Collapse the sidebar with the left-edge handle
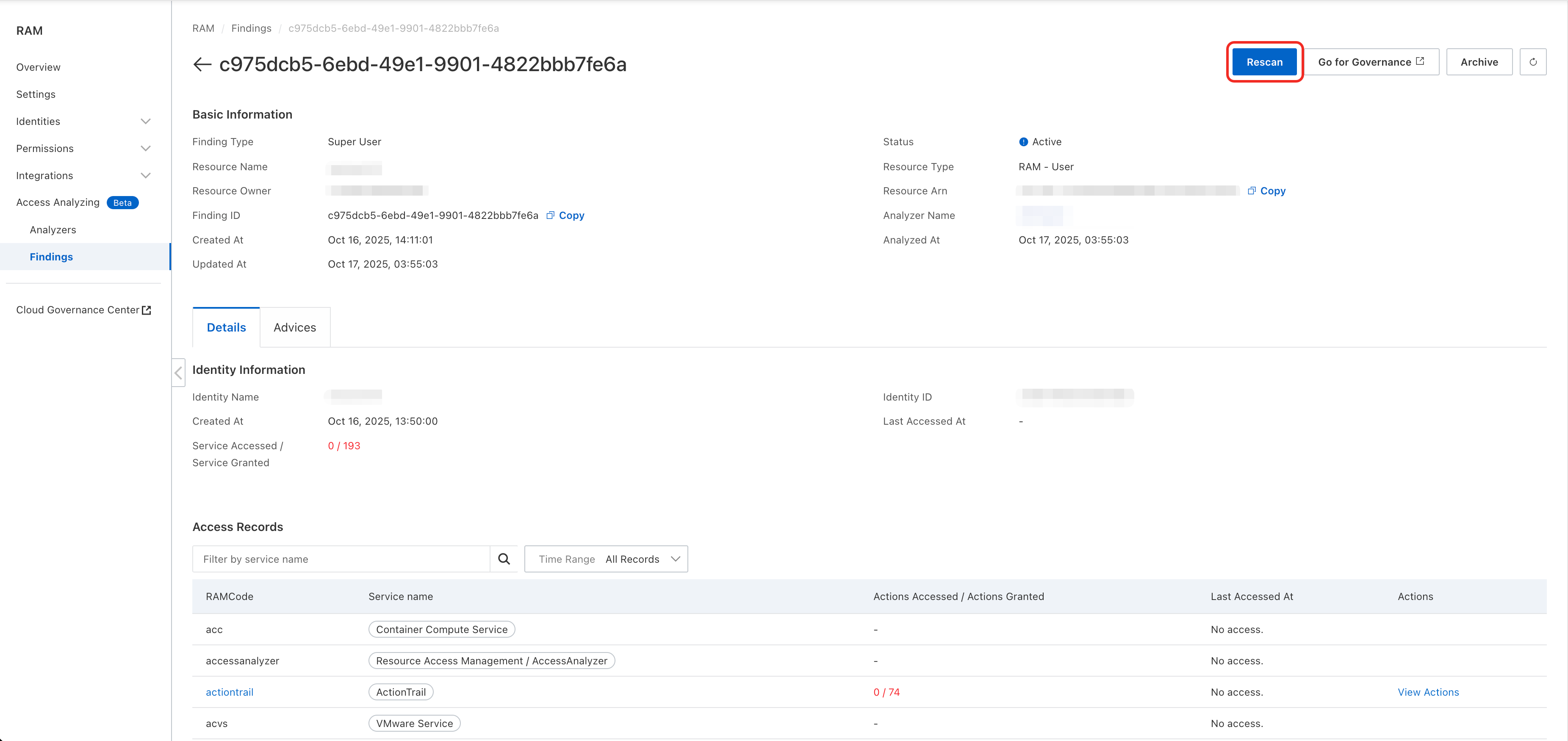1568x741 pixels. point(178,372)
